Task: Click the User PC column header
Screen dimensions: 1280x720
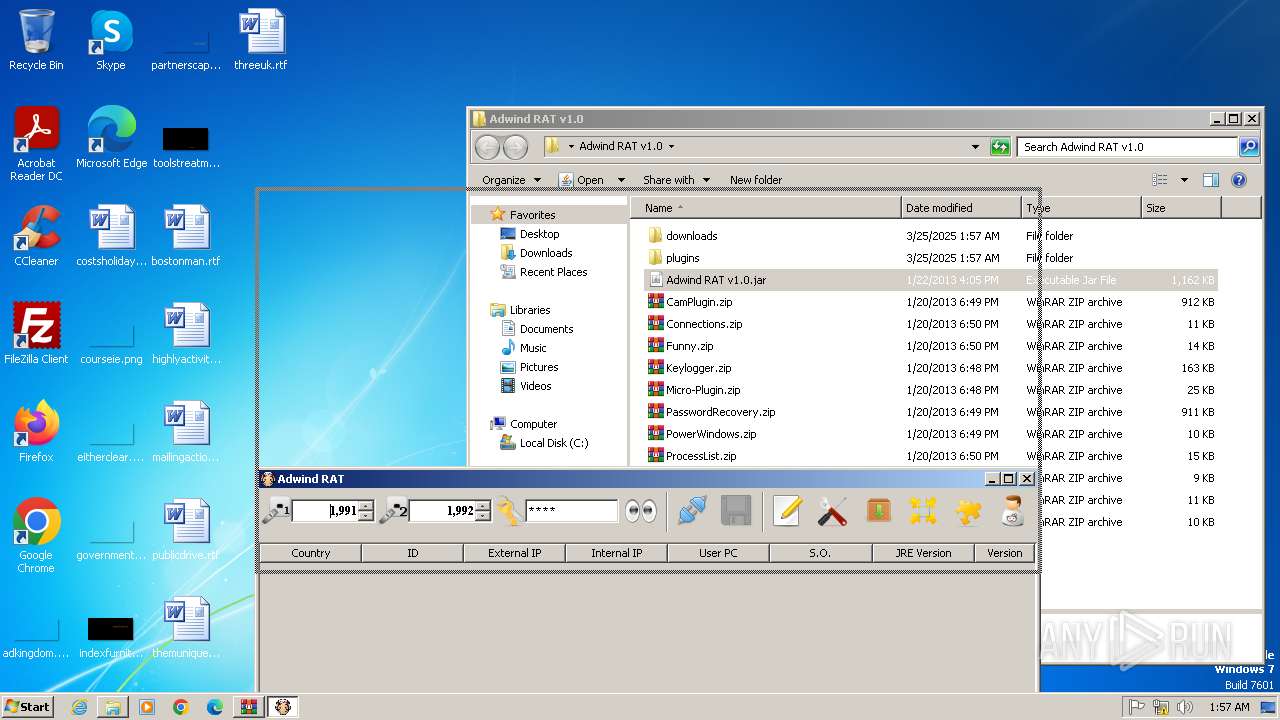Action: [719, 553]
